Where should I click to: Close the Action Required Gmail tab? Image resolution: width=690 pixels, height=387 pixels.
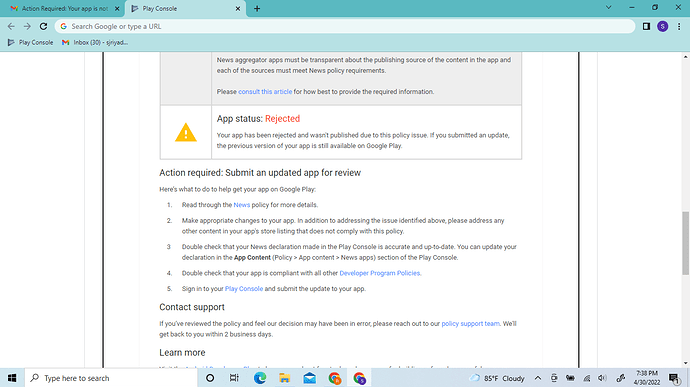[x=117, y=8]
